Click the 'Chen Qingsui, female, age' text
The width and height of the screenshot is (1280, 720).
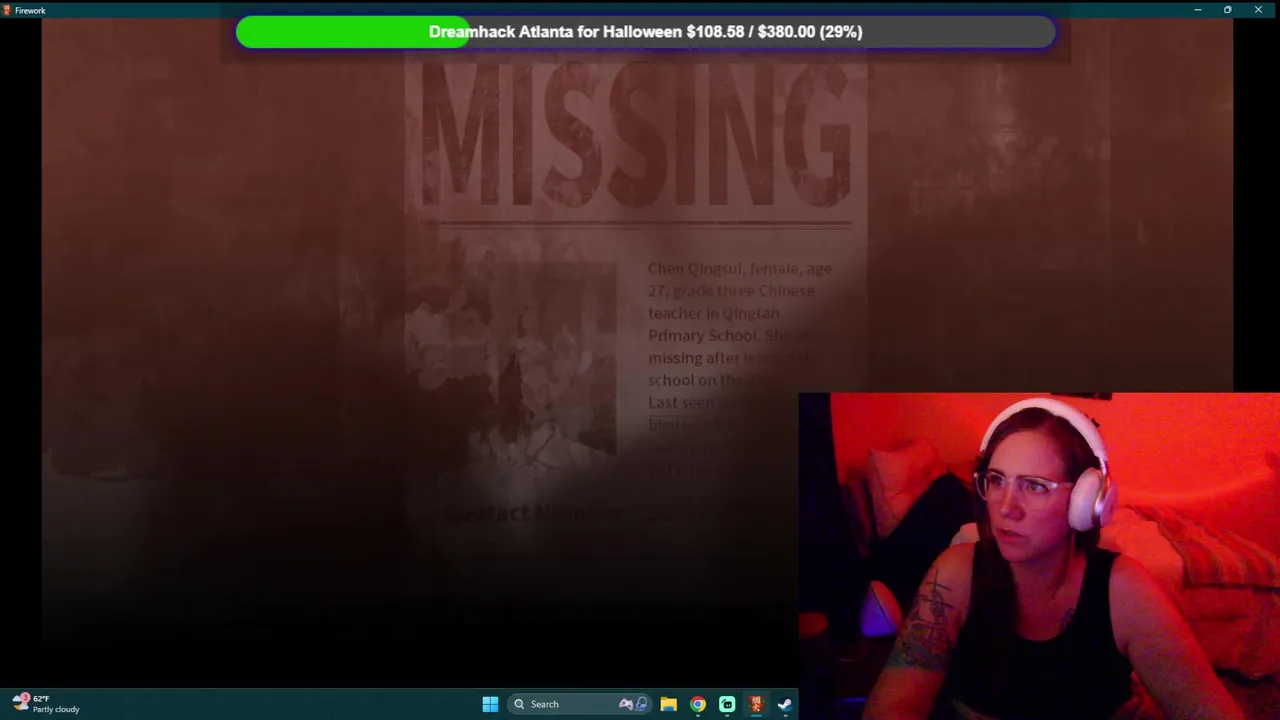[x=740, y=268]
